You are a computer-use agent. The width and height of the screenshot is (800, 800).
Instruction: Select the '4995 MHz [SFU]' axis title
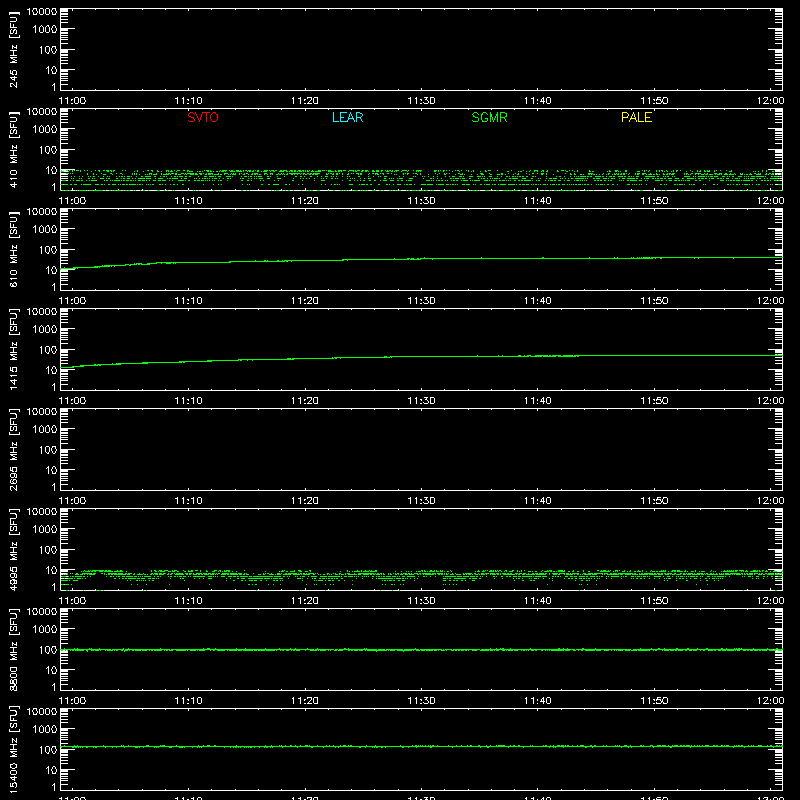tap(13, 549)
